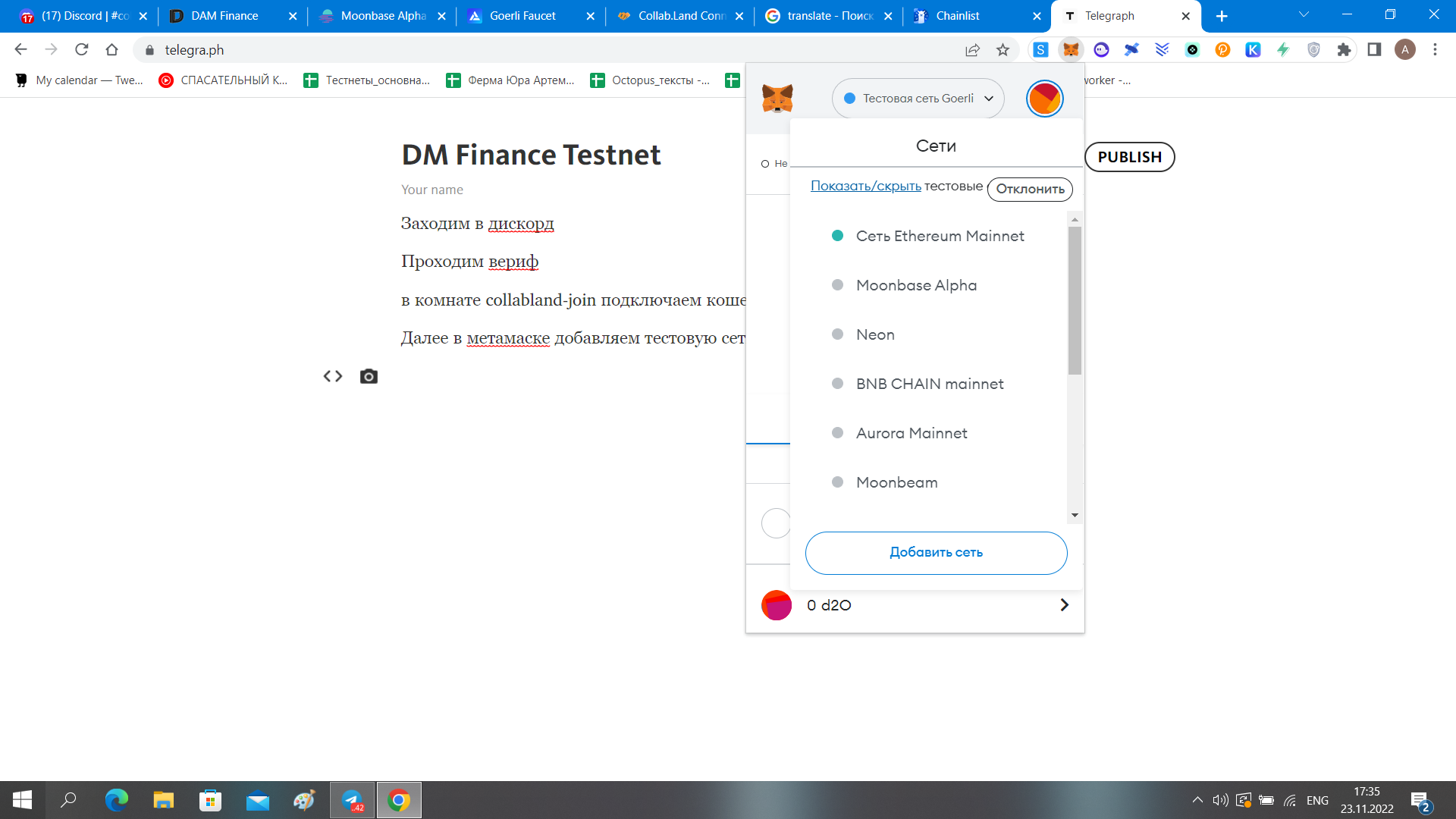Bookmark page with the star icon

click(1003, 50)
